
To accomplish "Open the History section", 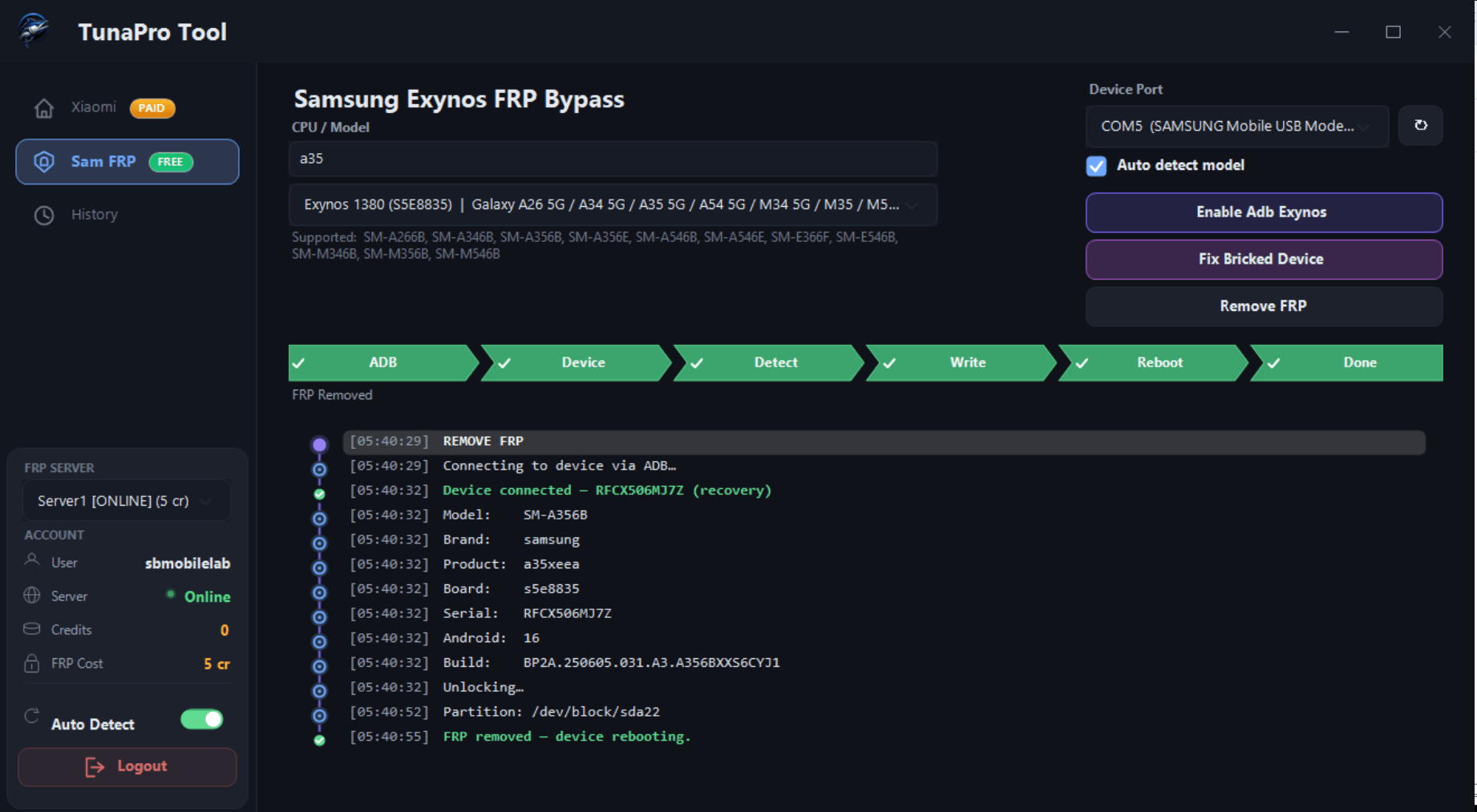I will tap(127, 215).
